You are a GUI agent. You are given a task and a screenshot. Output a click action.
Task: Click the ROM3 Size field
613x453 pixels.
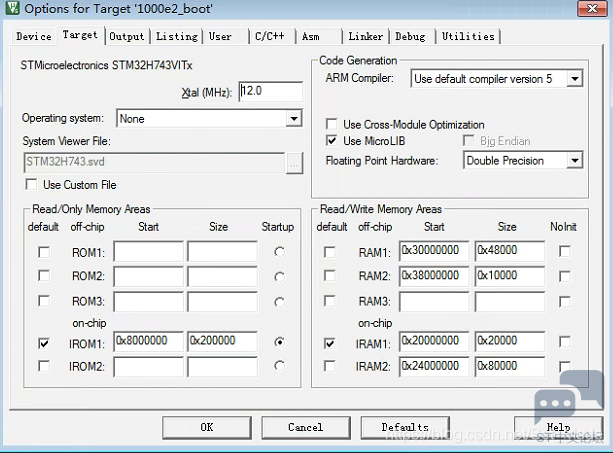tap(222, 302)
